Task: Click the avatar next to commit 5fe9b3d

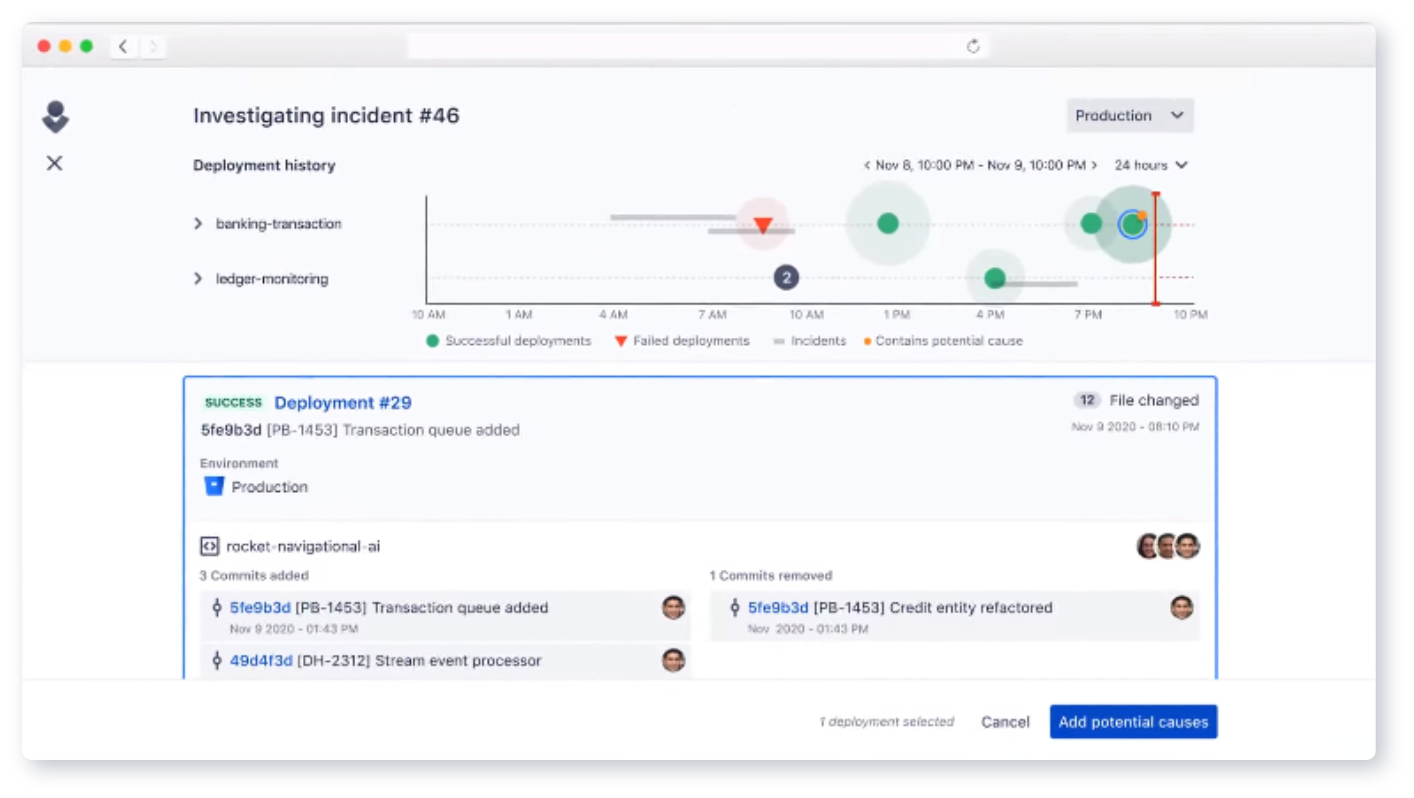Action: [673, 607]
